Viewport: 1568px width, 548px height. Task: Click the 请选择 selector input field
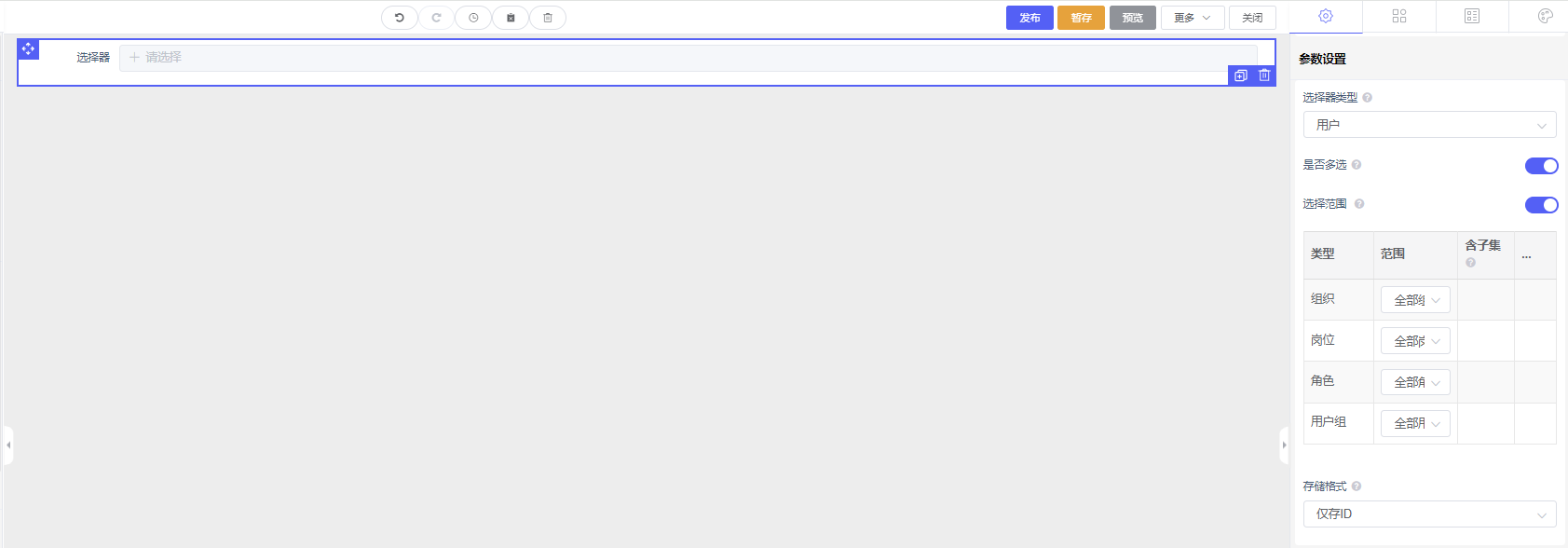click(688, 57)
